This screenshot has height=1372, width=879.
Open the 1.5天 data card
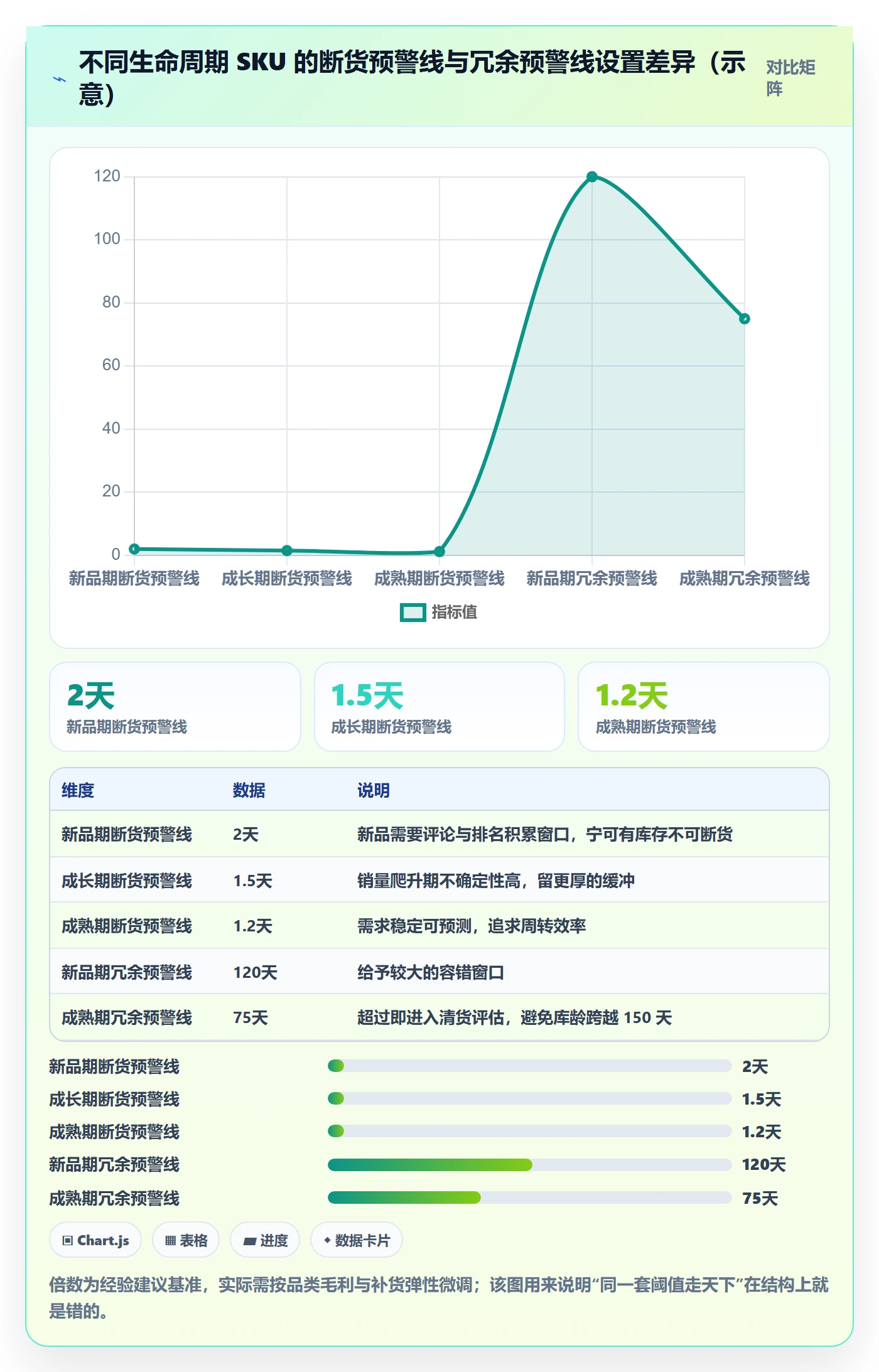coord(439,707)
